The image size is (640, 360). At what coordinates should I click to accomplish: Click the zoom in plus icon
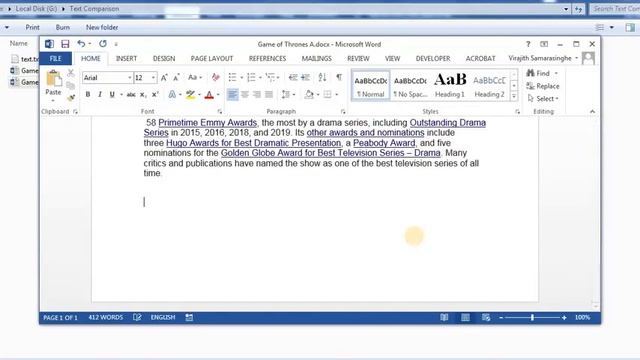[x=564, y=318]
